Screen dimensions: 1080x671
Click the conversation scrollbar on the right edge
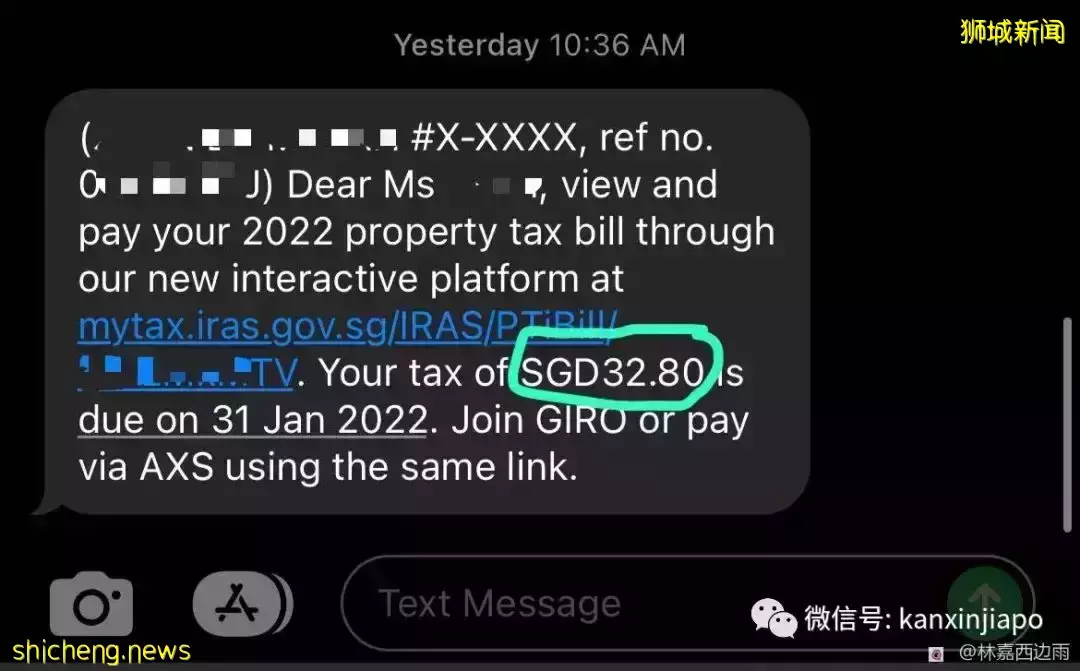pos(1067,424)
